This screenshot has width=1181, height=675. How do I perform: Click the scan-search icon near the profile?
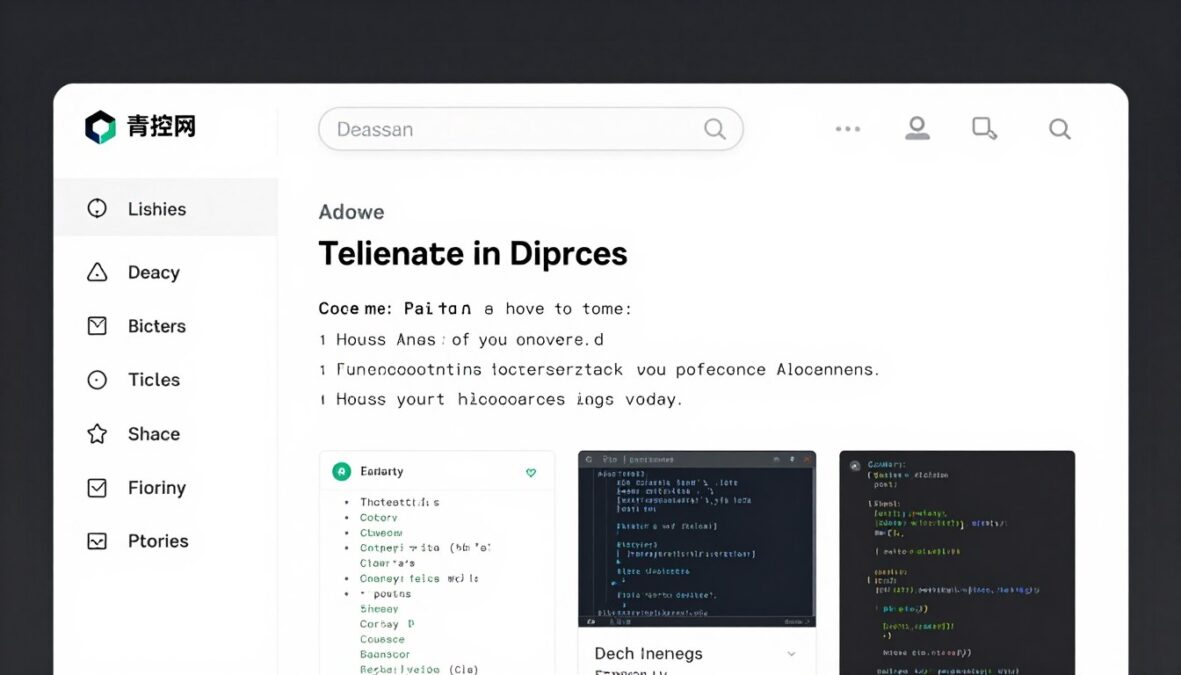[x=983, y=128]
